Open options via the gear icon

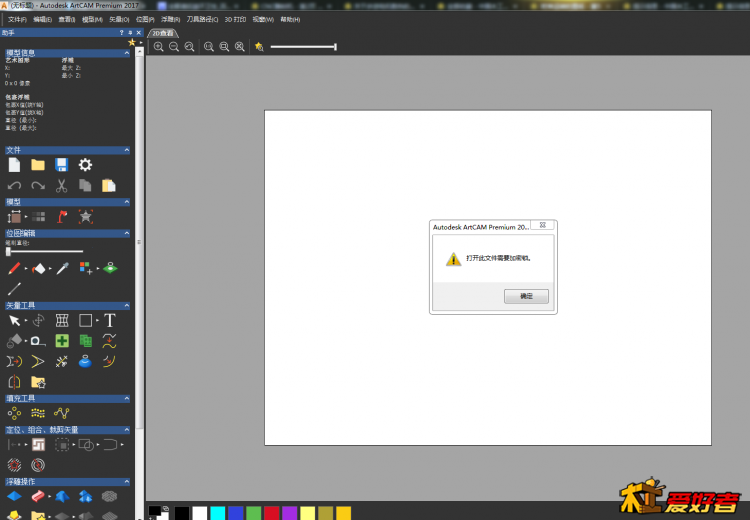tap(85, 165)
